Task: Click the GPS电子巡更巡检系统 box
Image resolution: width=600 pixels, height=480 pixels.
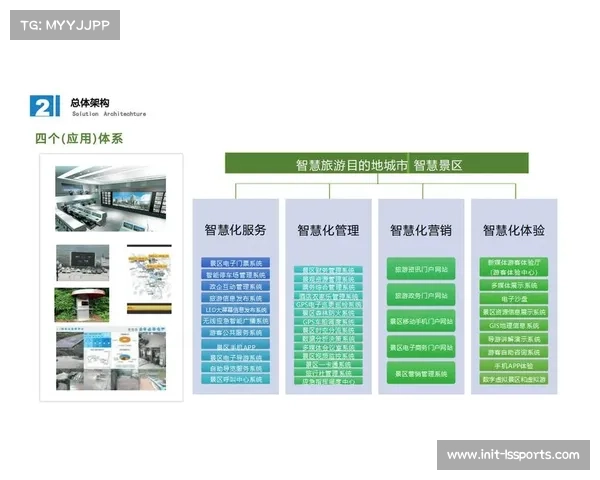Action: pyautogui.click(x=328, y=305)
